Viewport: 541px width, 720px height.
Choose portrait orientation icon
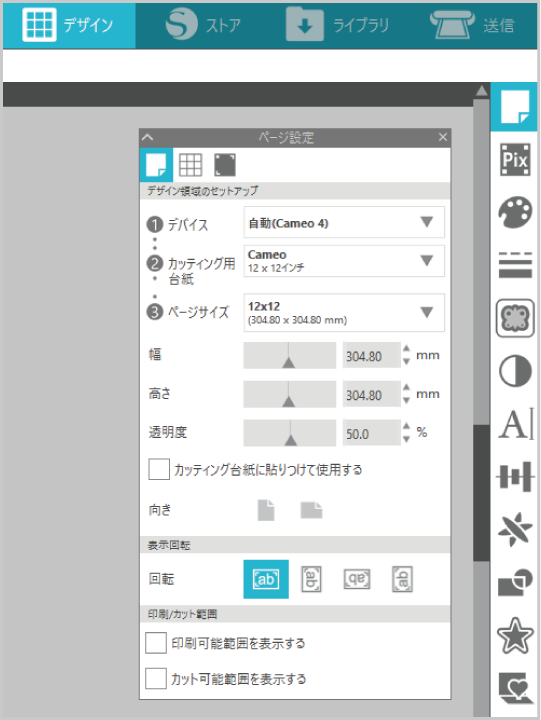[x=266, y=510]
